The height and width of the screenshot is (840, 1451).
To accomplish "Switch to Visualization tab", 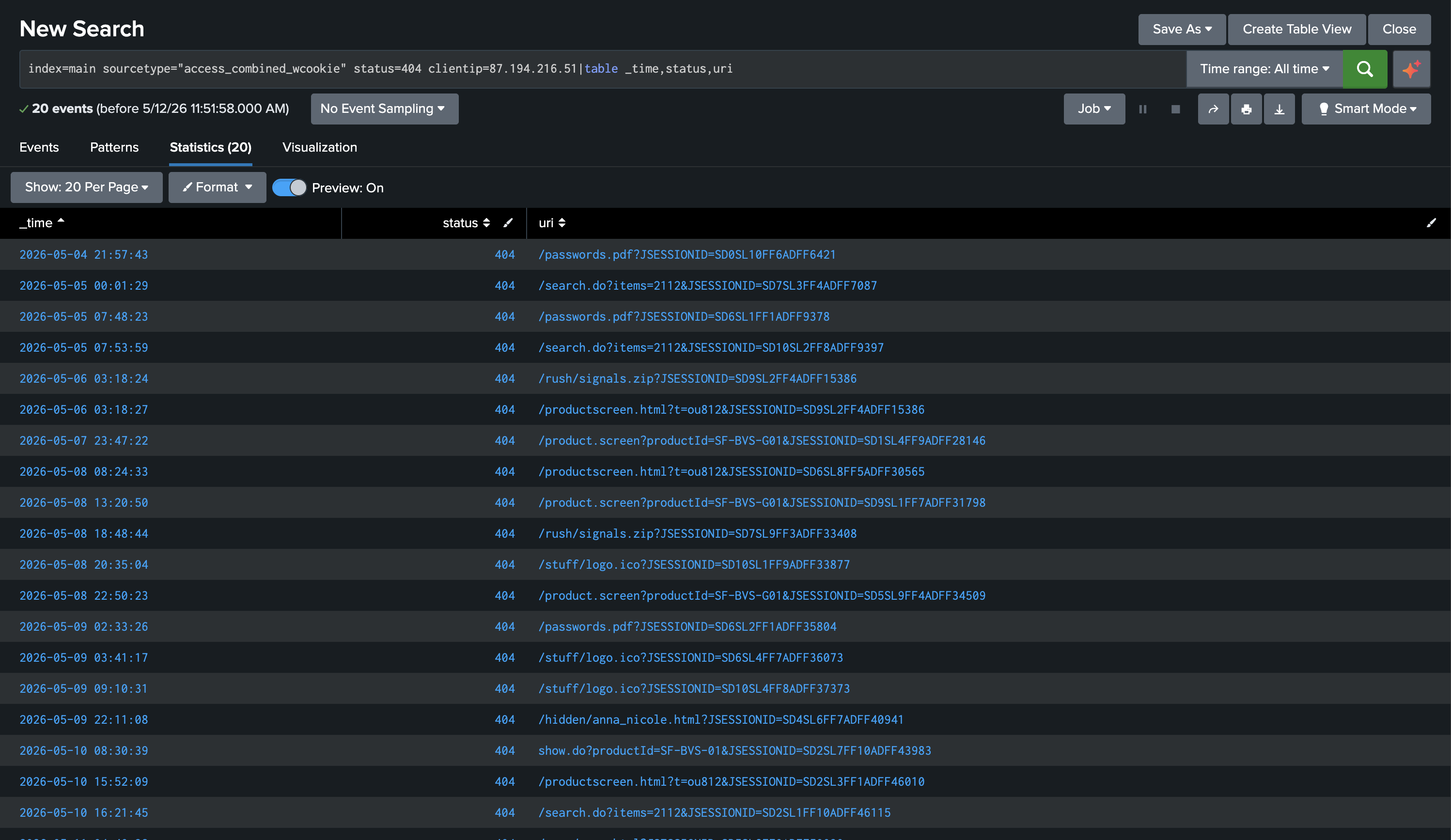I will coord(320,147).
